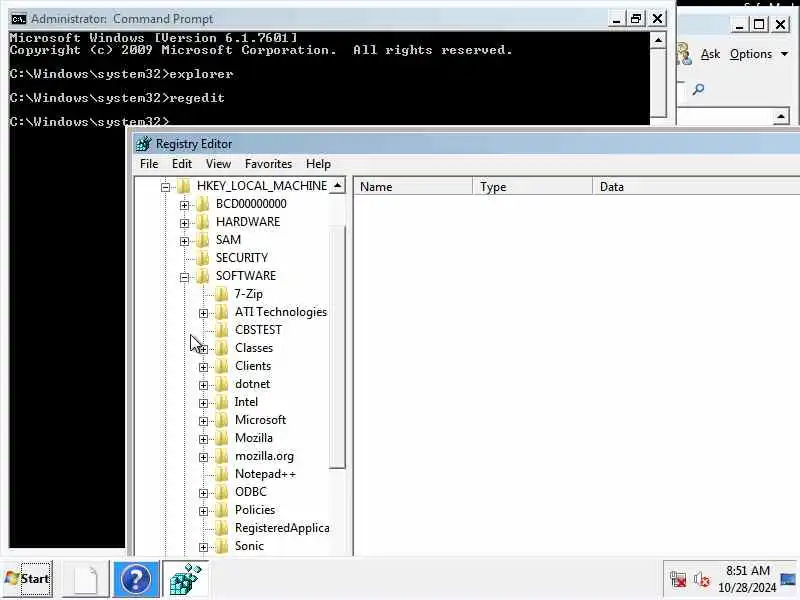This screenshot has width=800, height=600.
Task: Select the SECURITY folder icon
Action: pyautogui.click(x=203, y=258)
